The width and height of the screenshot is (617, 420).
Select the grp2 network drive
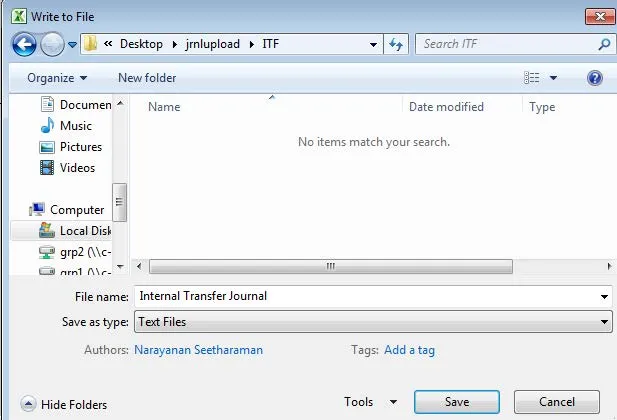tap(75, 252)
